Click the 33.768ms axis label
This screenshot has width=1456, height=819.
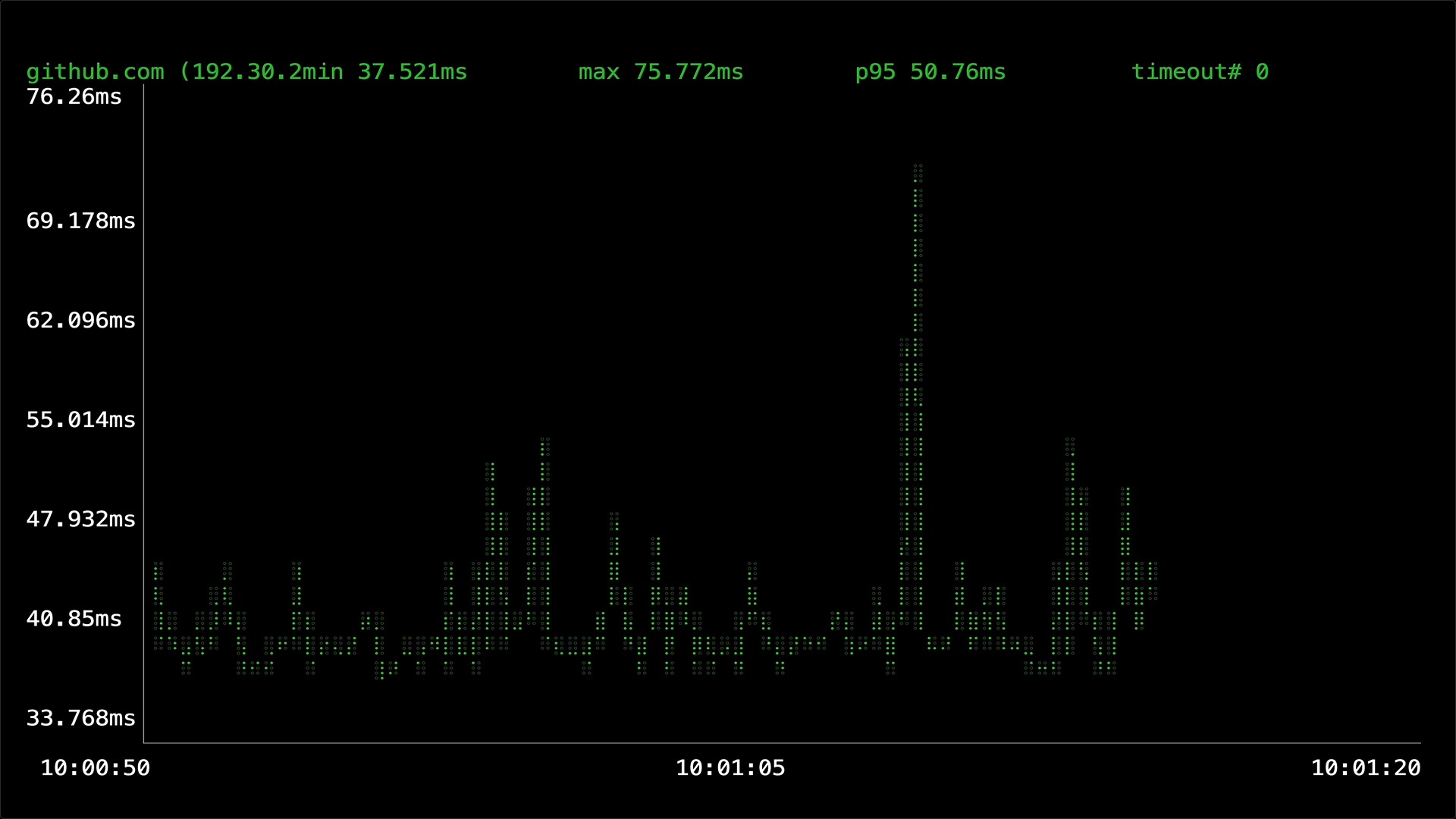pos(80,717)
